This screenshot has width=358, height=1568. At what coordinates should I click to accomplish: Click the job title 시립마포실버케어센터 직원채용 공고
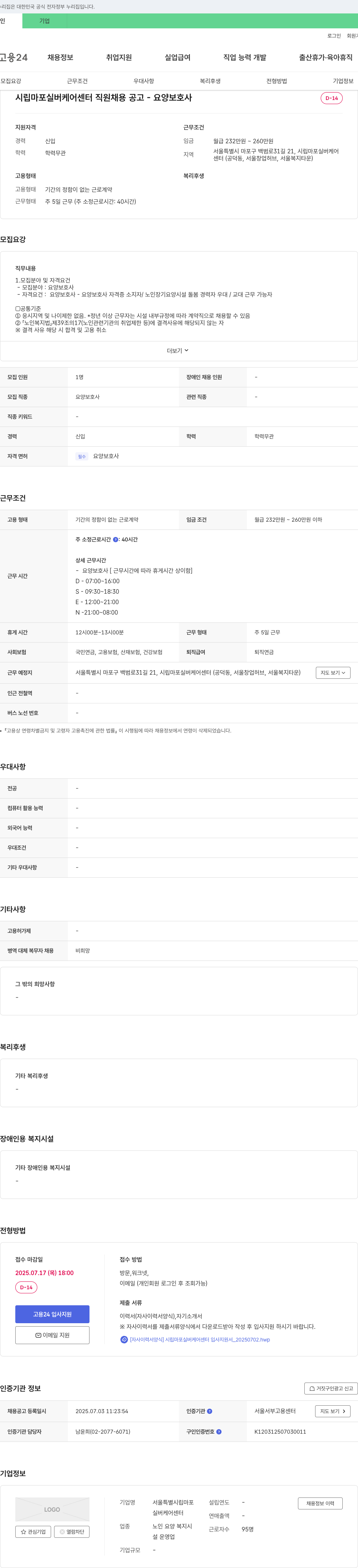tap(103, 97)
